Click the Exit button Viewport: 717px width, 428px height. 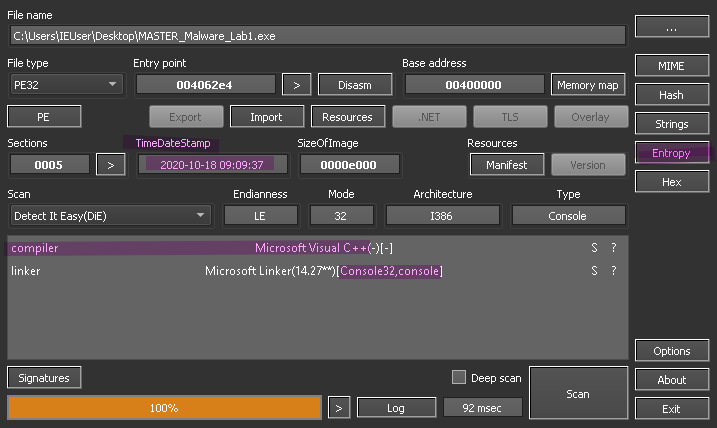[x=672, y=409]
